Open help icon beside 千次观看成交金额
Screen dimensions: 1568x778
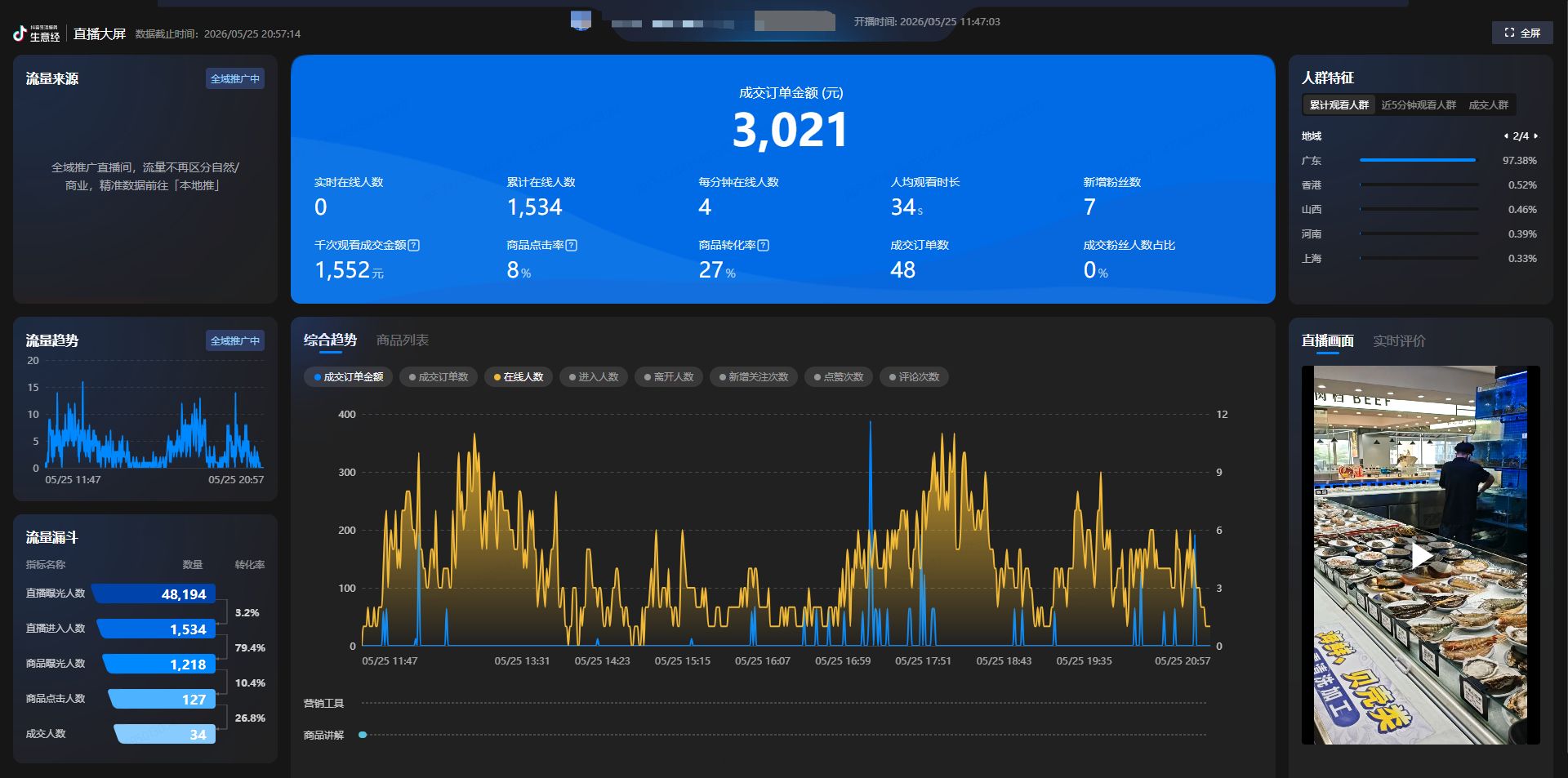(x=414, y=245)
